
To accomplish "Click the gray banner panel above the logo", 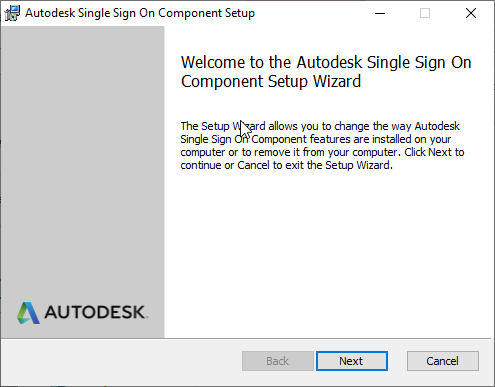I will 83,160.
